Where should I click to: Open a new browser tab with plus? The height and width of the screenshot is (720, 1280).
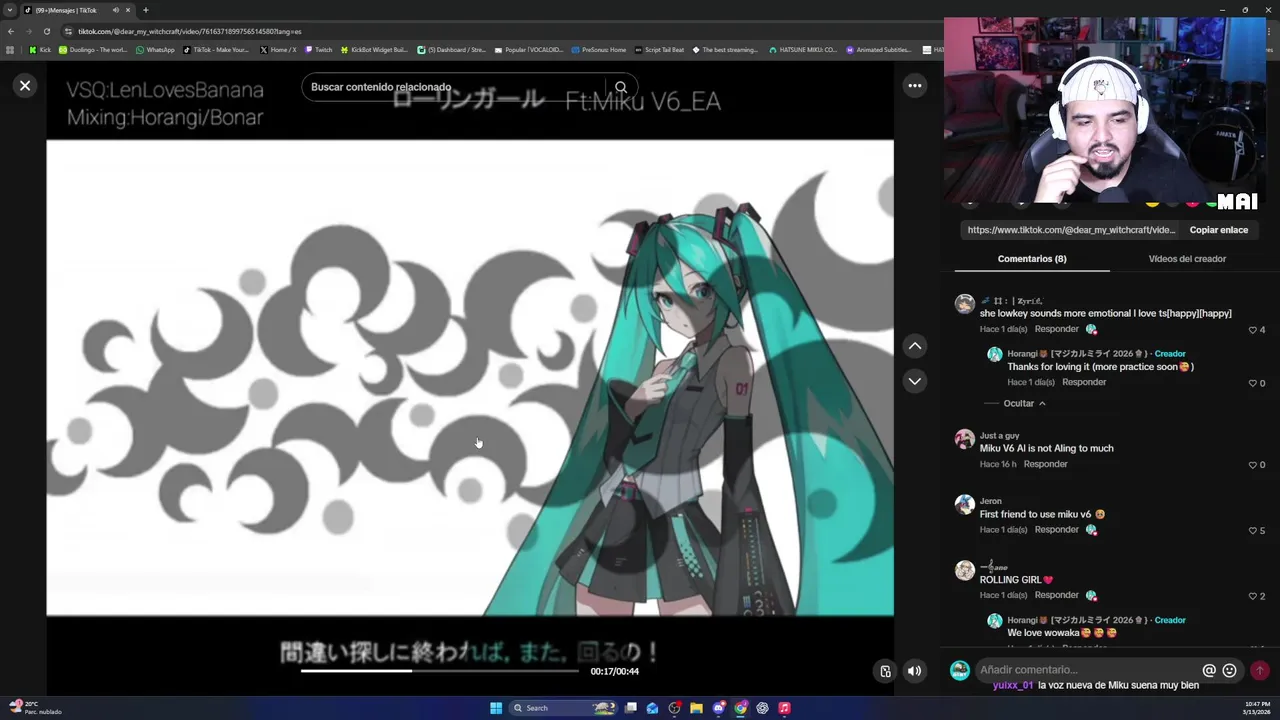point(145,10)
